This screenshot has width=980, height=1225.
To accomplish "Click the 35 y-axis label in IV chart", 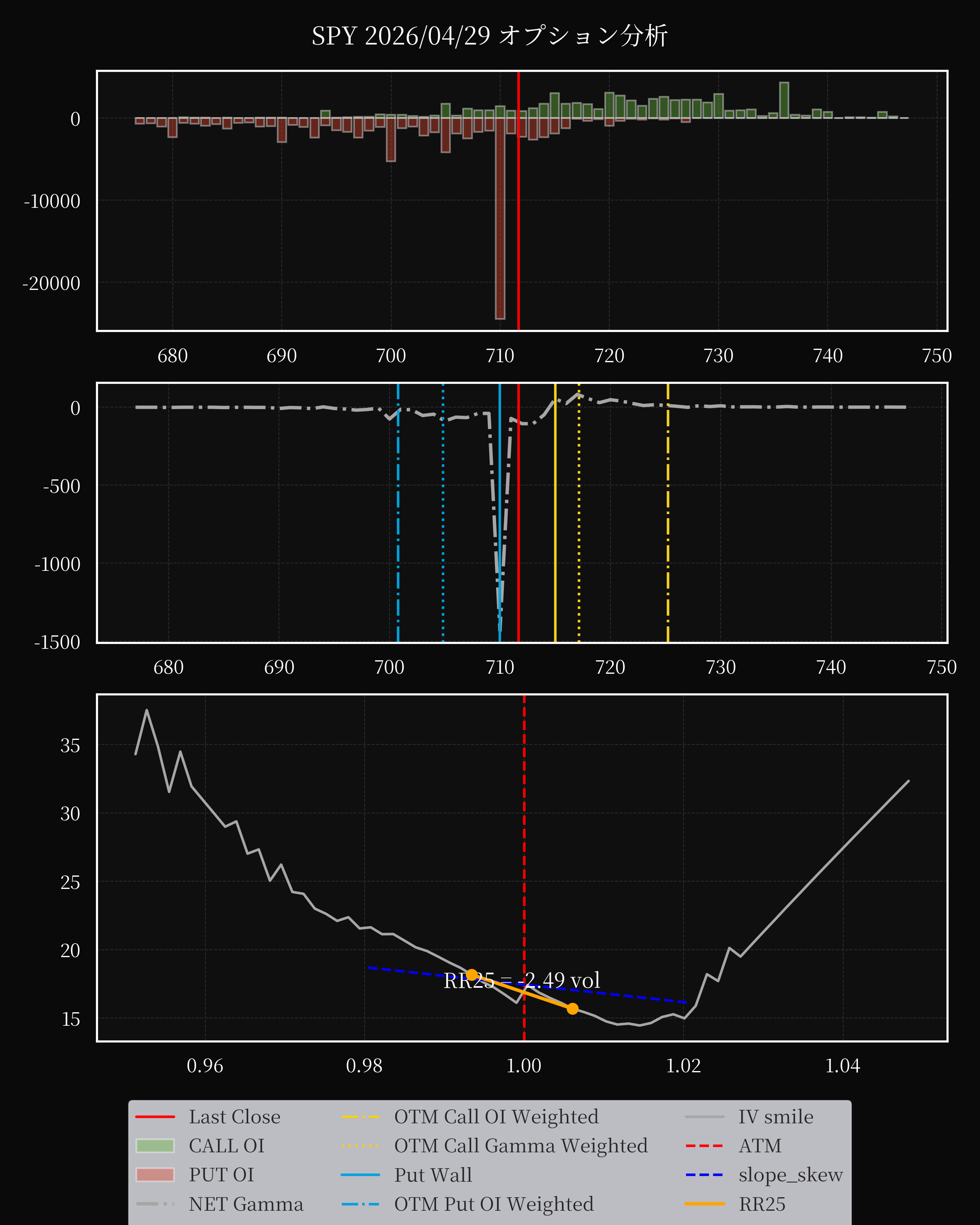I will click(x=71, y=746).
